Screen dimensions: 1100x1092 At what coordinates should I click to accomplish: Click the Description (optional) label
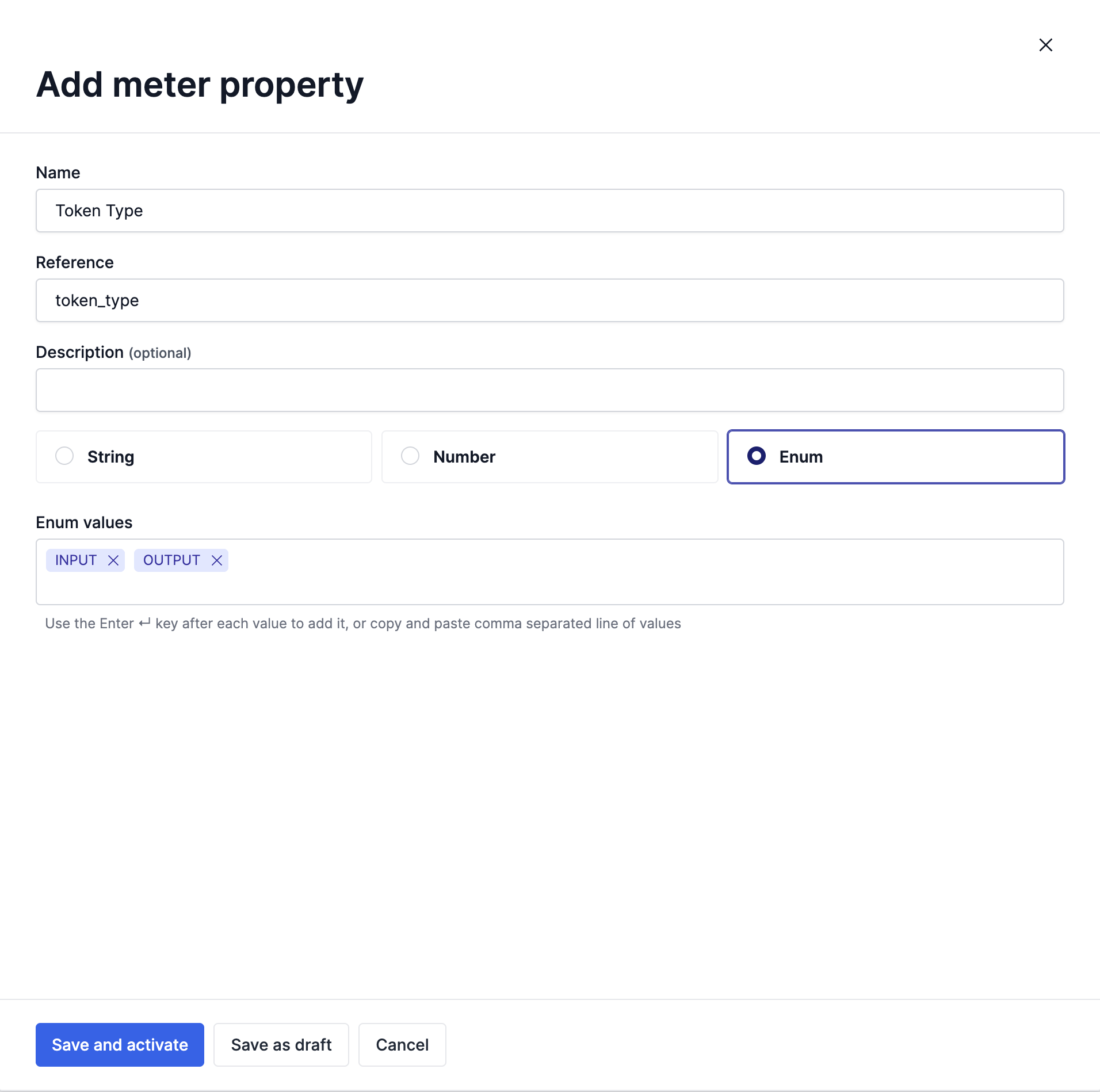point(113,352)
